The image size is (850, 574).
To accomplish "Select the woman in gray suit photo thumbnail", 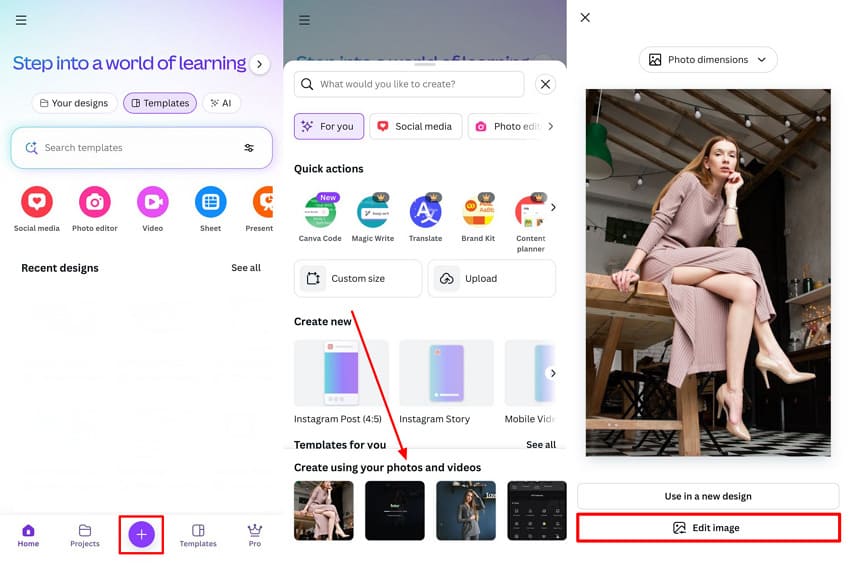I will click(x=466, y=511).
